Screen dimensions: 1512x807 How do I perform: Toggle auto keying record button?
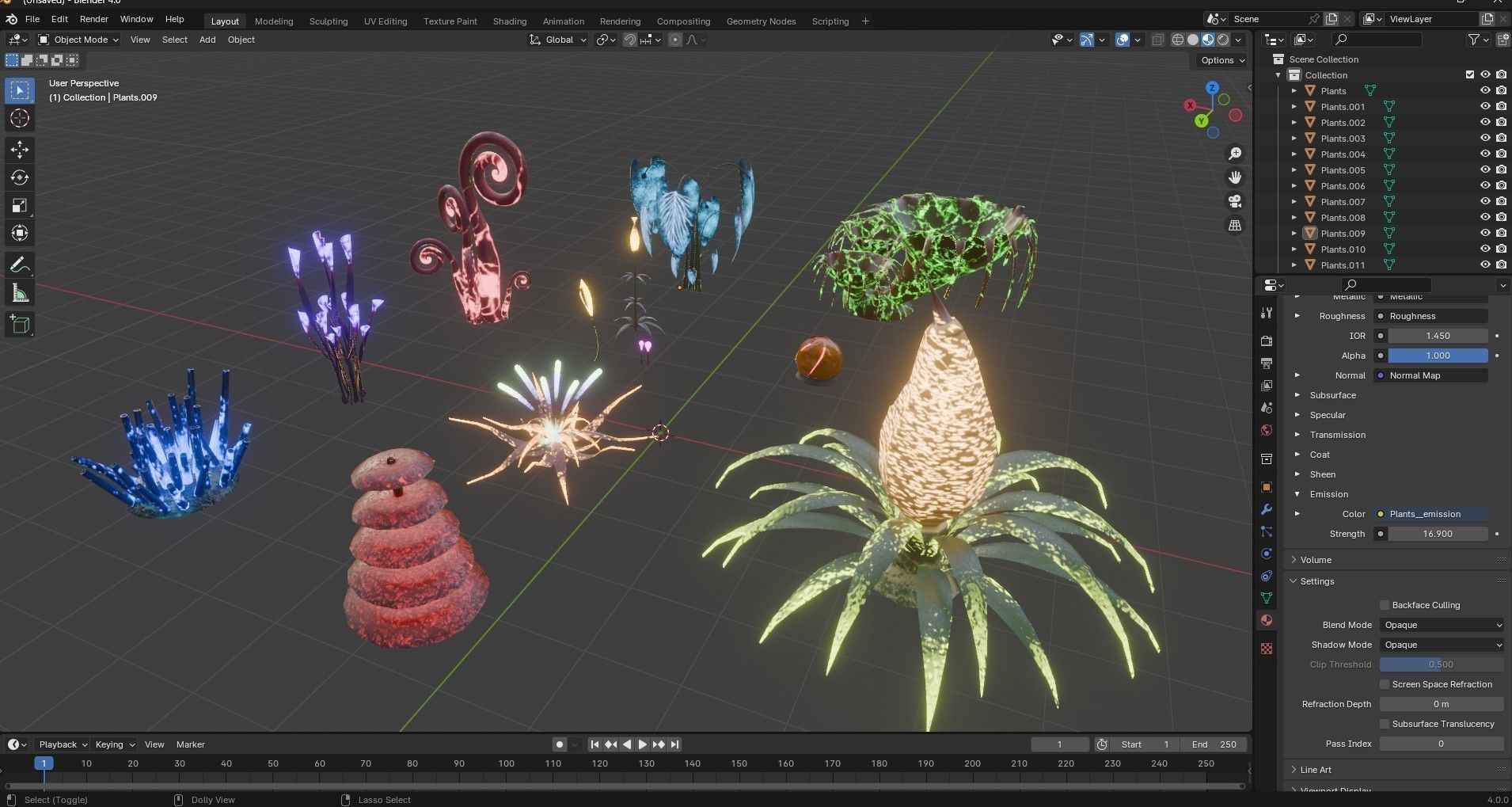coord(560,744)
